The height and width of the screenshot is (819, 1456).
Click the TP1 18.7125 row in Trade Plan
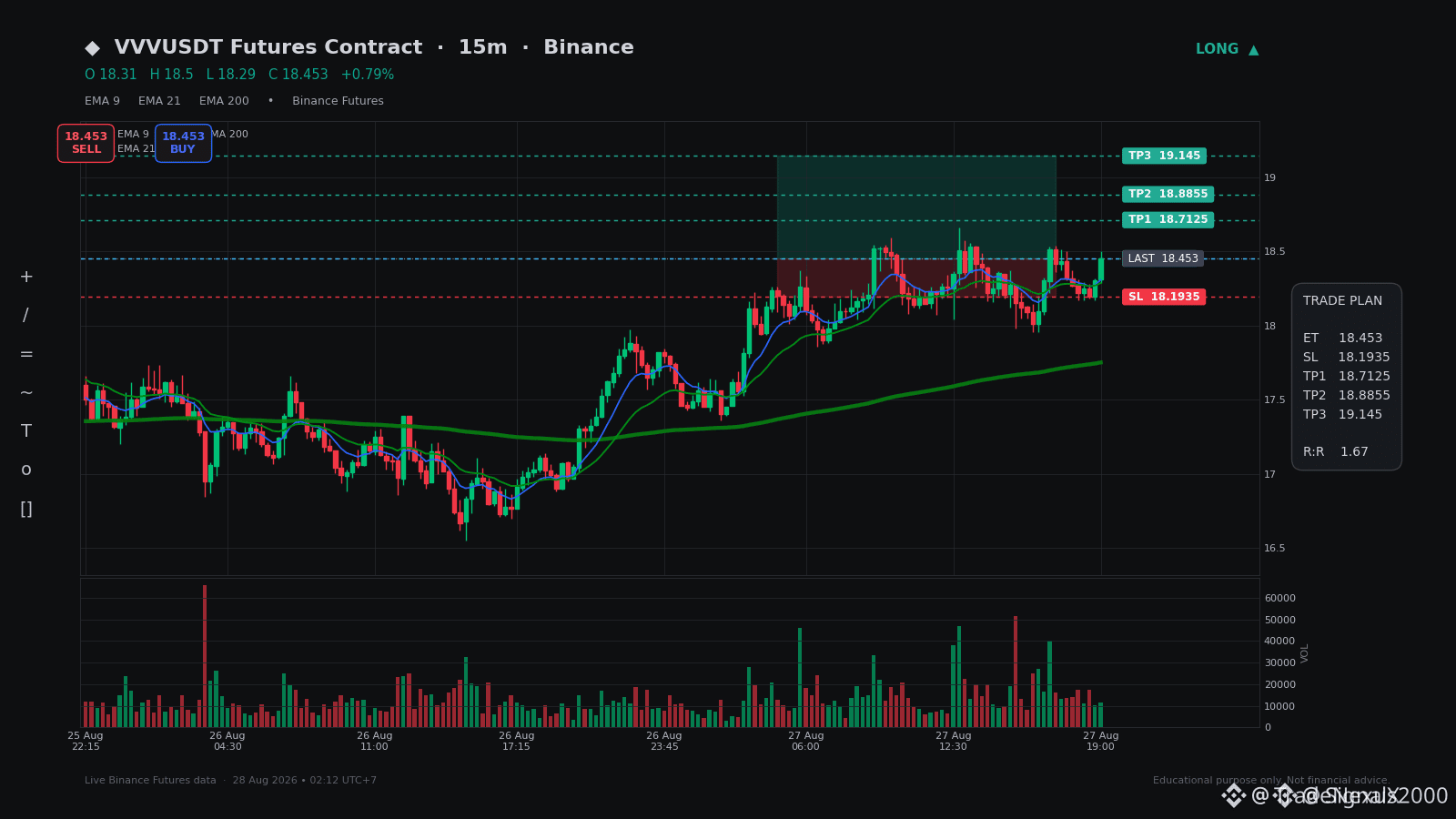(1347, 377)
